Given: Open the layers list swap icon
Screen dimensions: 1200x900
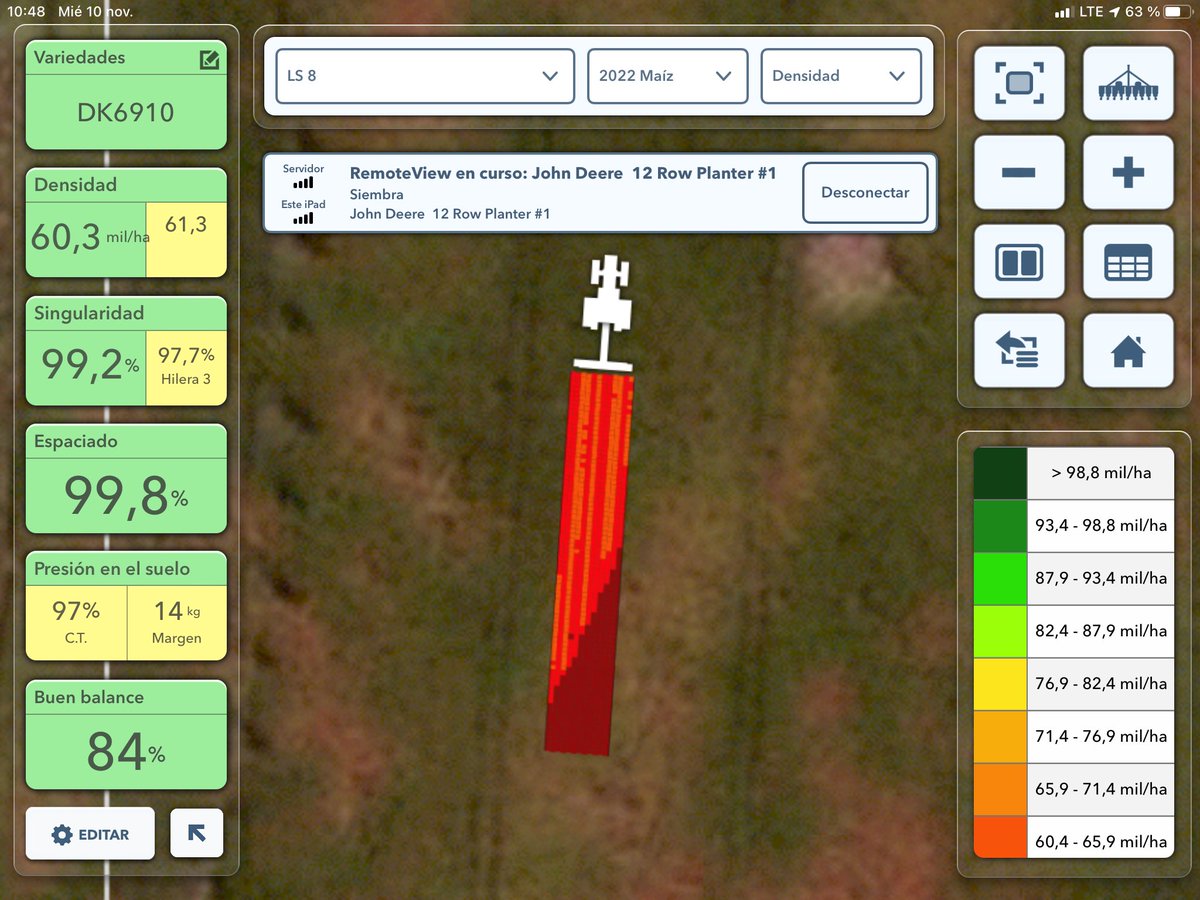Looking at the screenshot, I should click(x=1019, y=351).
